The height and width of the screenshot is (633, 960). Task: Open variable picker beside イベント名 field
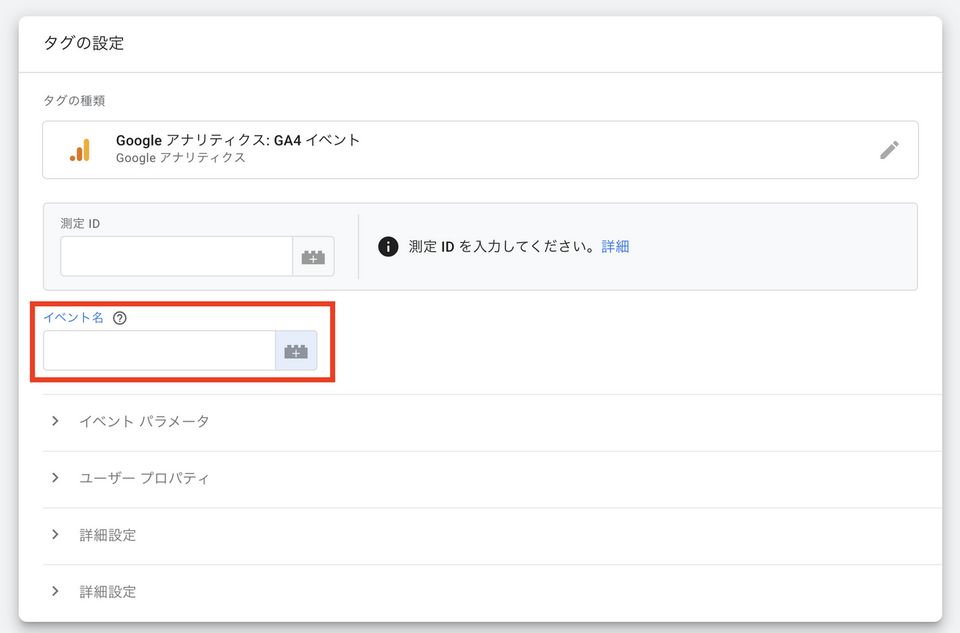tap(296, 351)
